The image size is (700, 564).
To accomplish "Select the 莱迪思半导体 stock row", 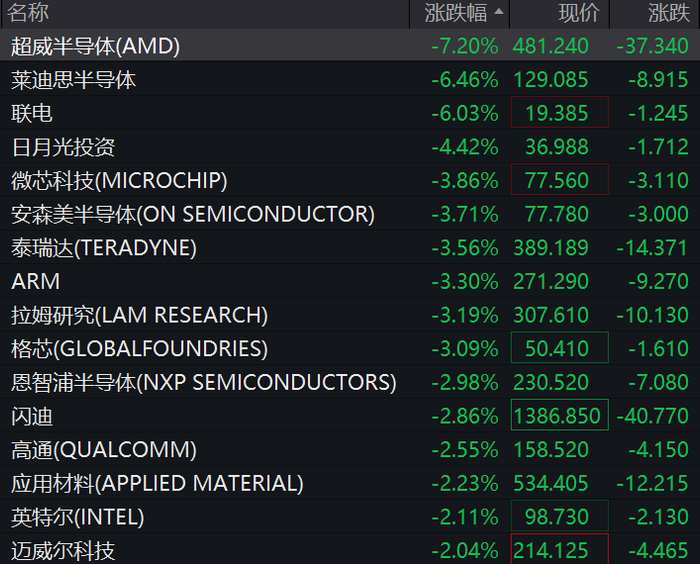I will pos(350,79).
